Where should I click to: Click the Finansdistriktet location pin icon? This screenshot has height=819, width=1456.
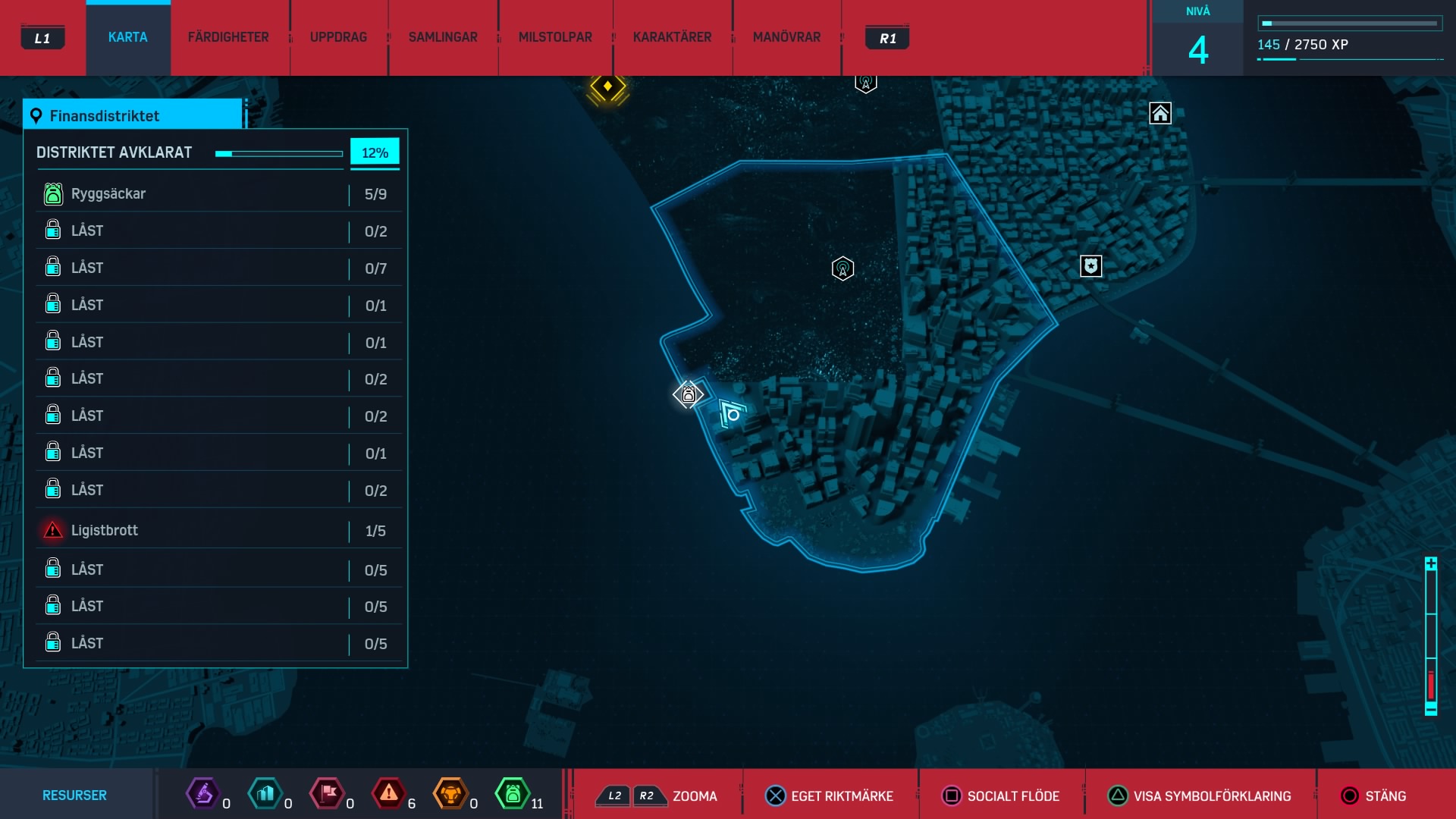36,116
